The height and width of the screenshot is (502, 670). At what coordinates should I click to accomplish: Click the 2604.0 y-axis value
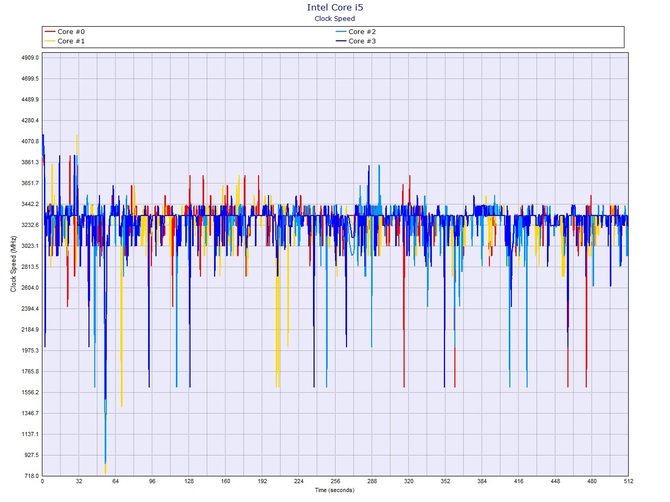(30, 288)
